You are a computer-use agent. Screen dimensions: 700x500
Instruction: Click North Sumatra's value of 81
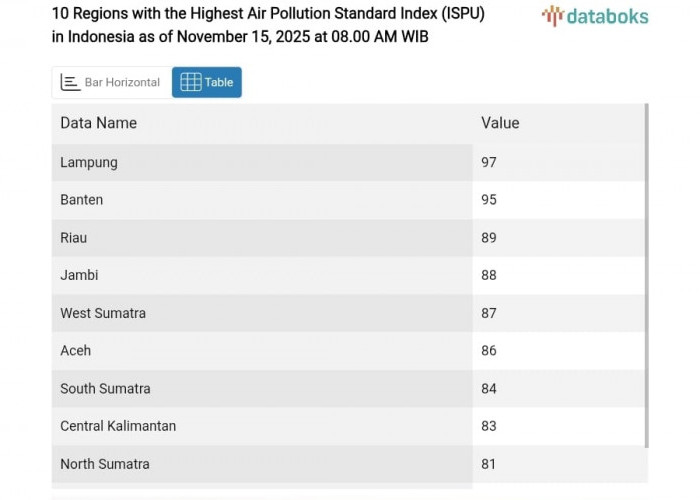489,464
